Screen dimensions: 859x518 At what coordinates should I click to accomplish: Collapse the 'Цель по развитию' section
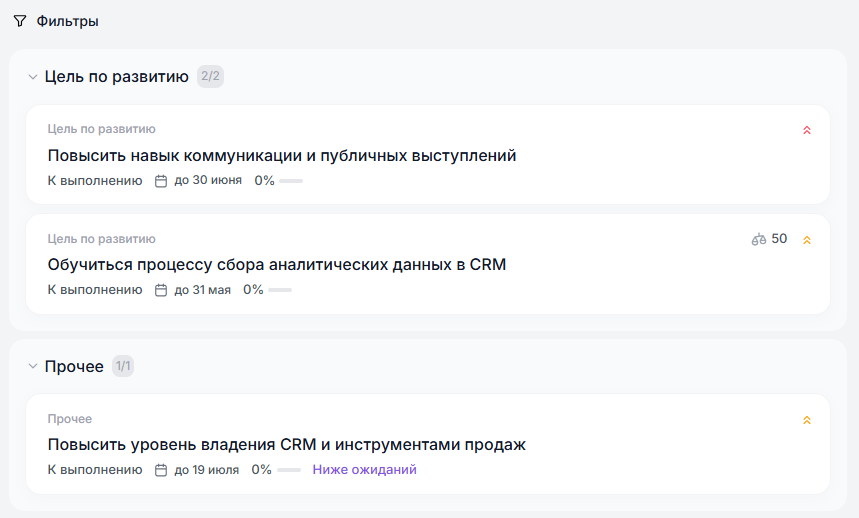pos(33,77)
